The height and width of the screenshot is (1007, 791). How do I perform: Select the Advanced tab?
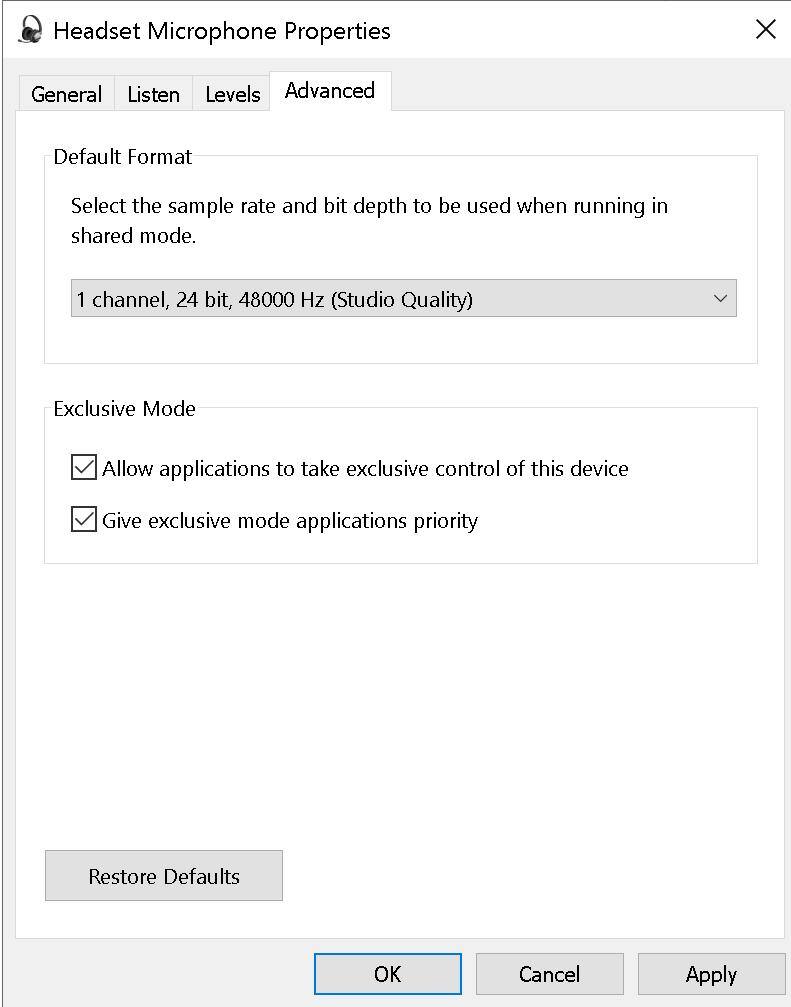(x=329, y=91)
